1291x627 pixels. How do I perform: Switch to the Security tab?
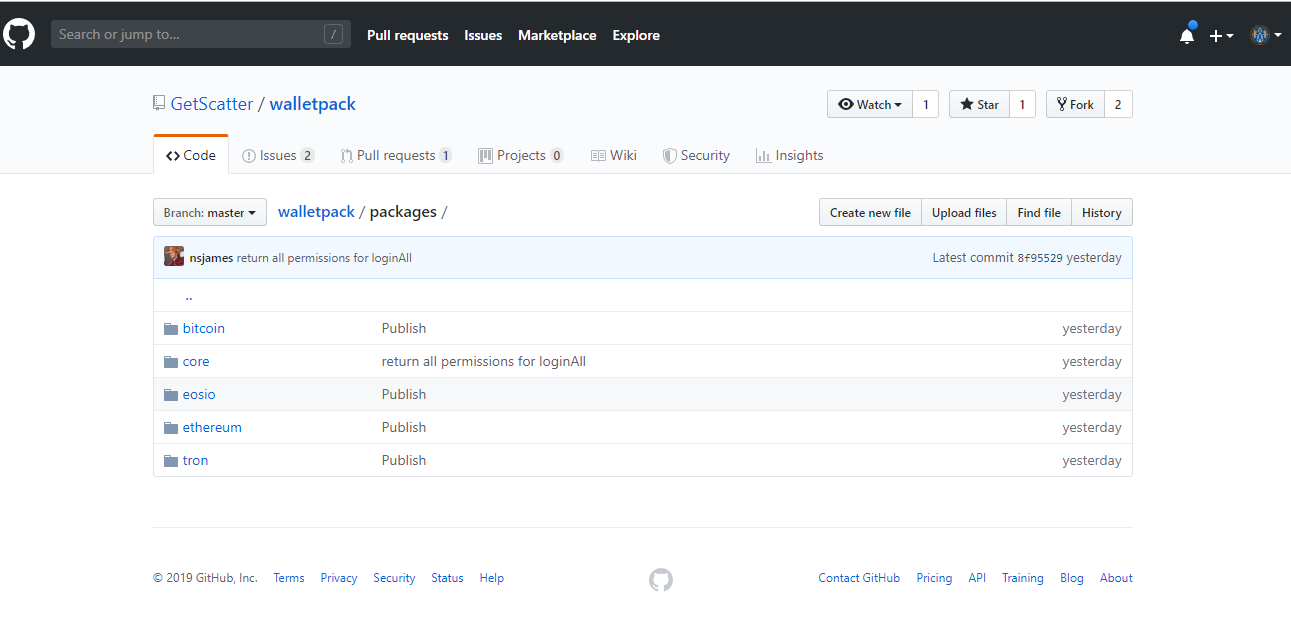tap(696, 155)
